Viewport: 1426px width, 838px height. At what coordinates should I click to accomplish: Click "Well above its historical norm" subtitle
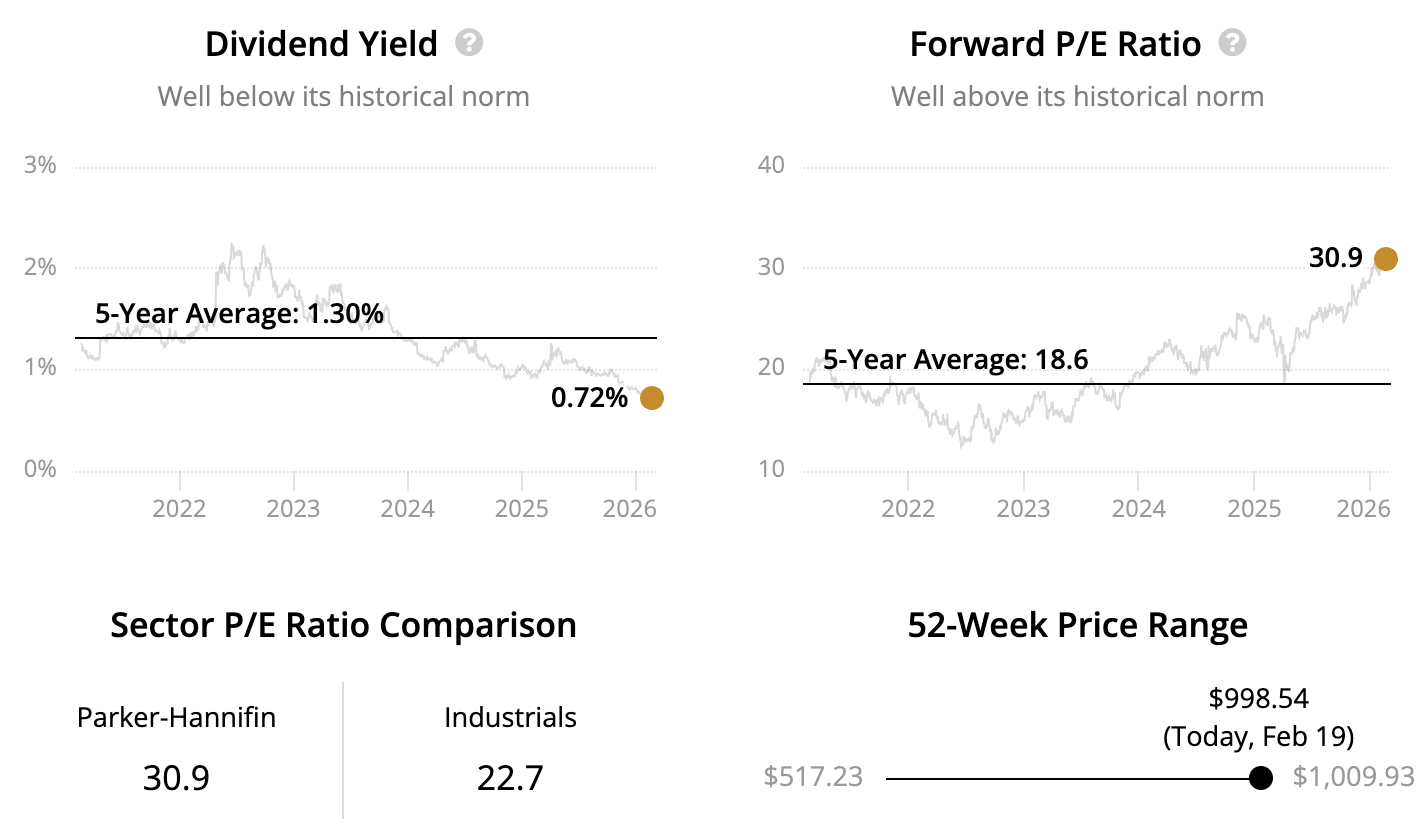pos(1077,97)
